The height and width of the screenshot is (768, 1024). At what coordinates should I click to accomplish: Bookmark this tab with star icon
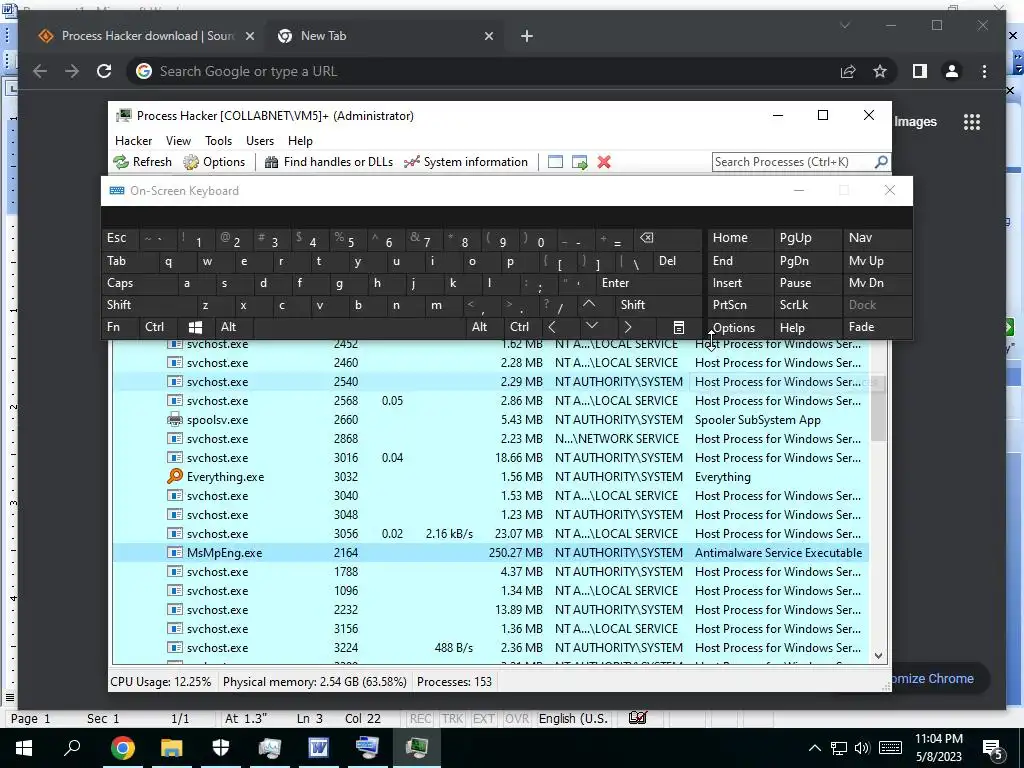click(x=880, y=71)
